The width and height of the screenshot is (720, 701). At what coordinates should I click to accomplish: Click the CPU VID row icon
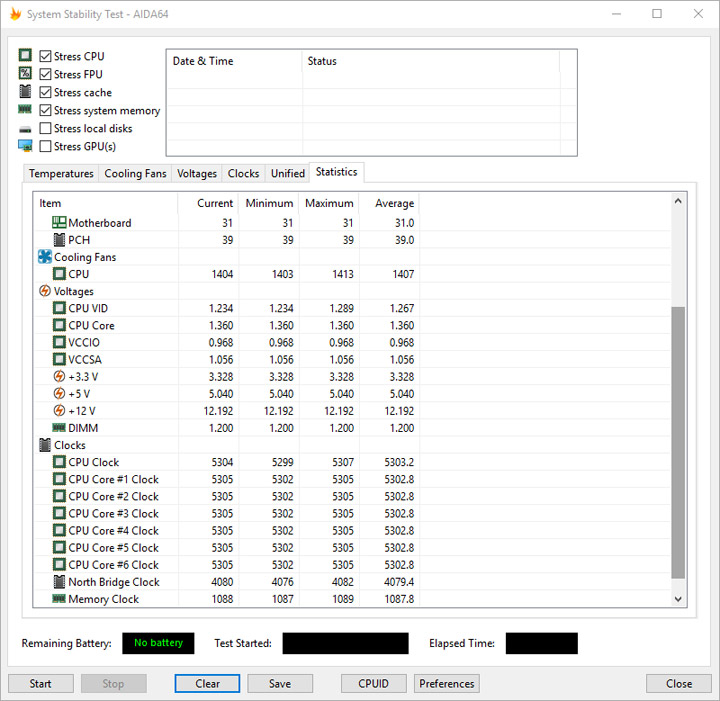59,308
